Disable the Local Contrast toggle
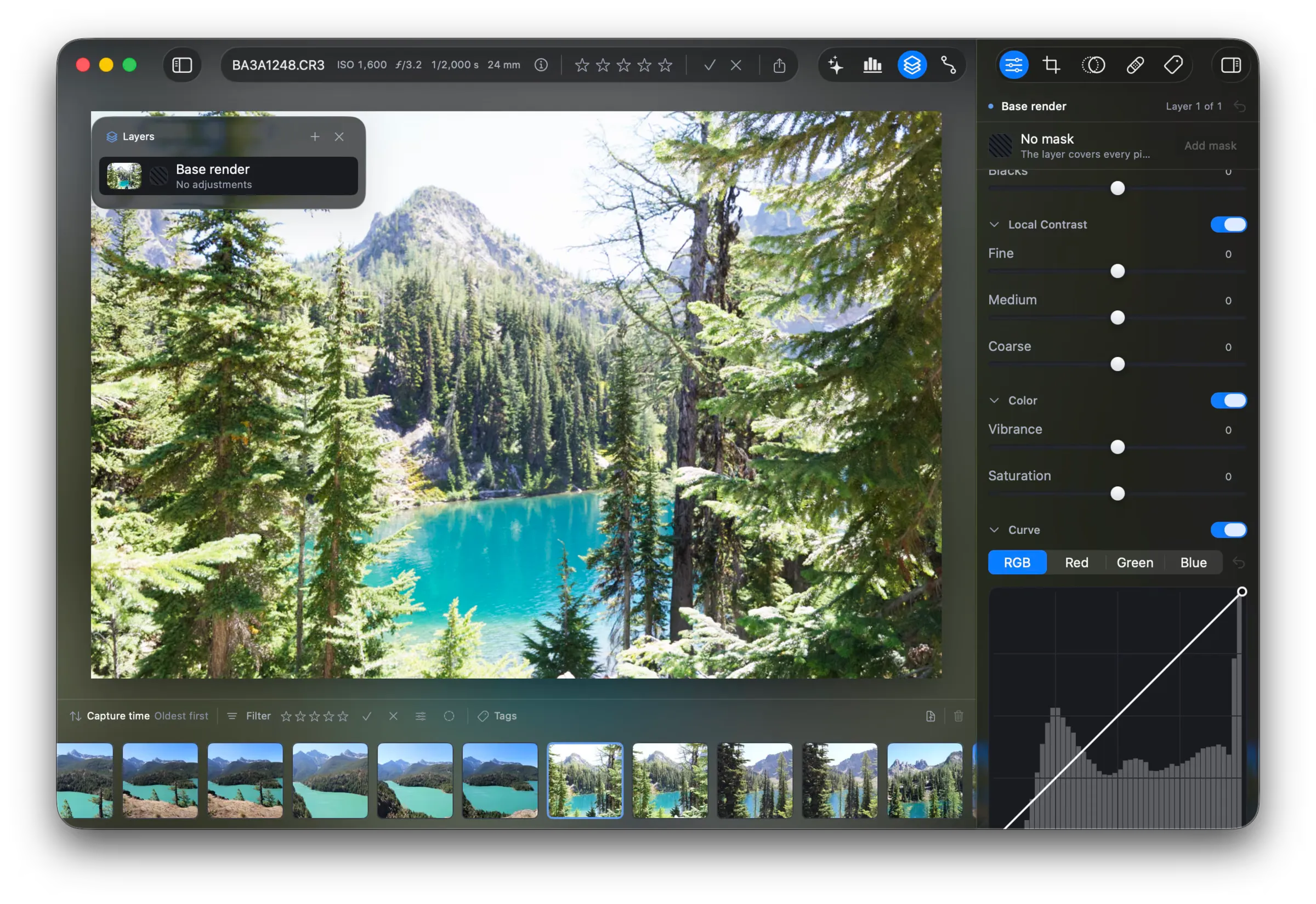This screenshot has width=1316, height=904. tap(1229, 225)
